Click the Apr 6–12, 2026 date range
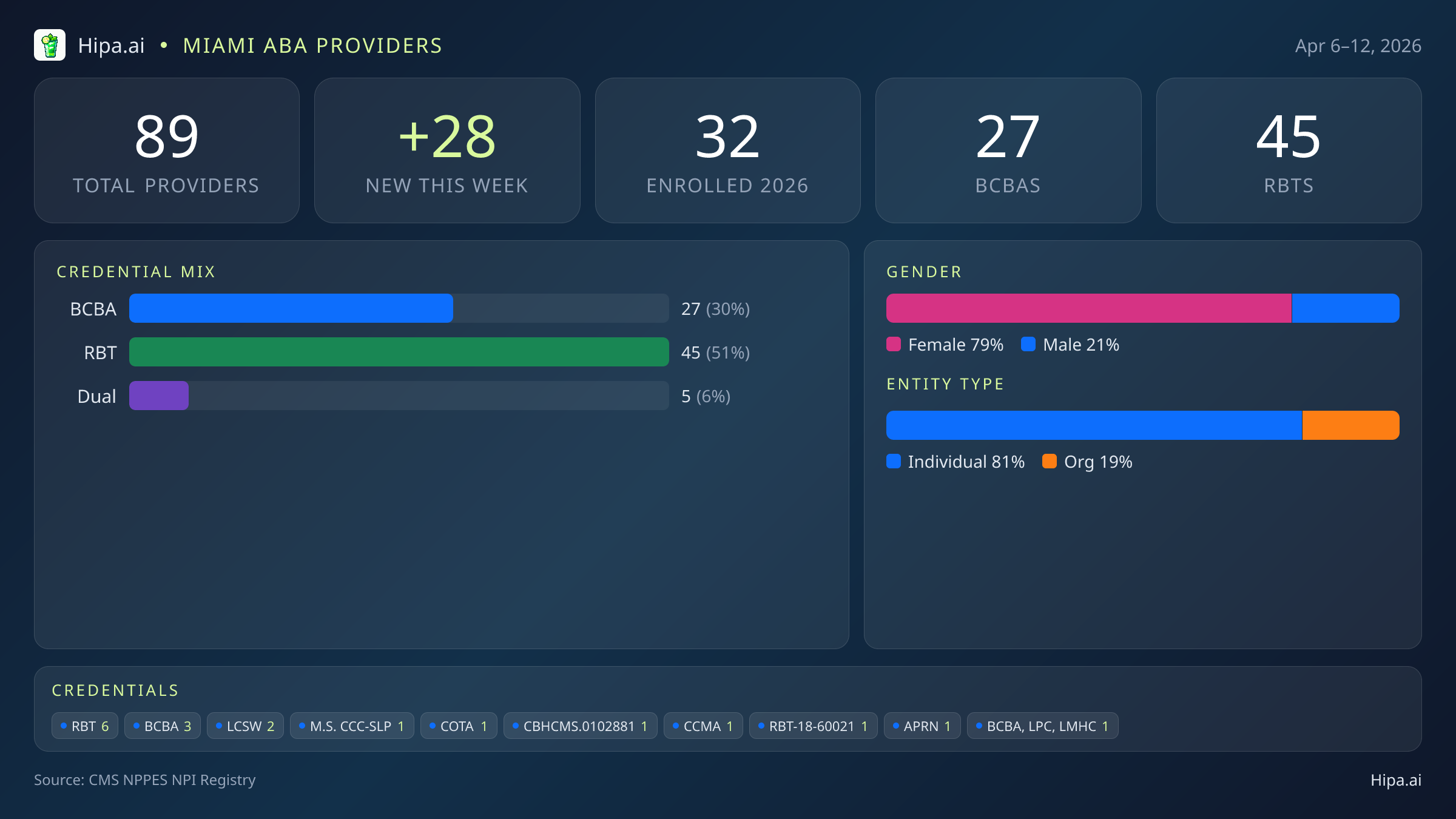Screen dimensions: 1456x819 (1358, 46)
